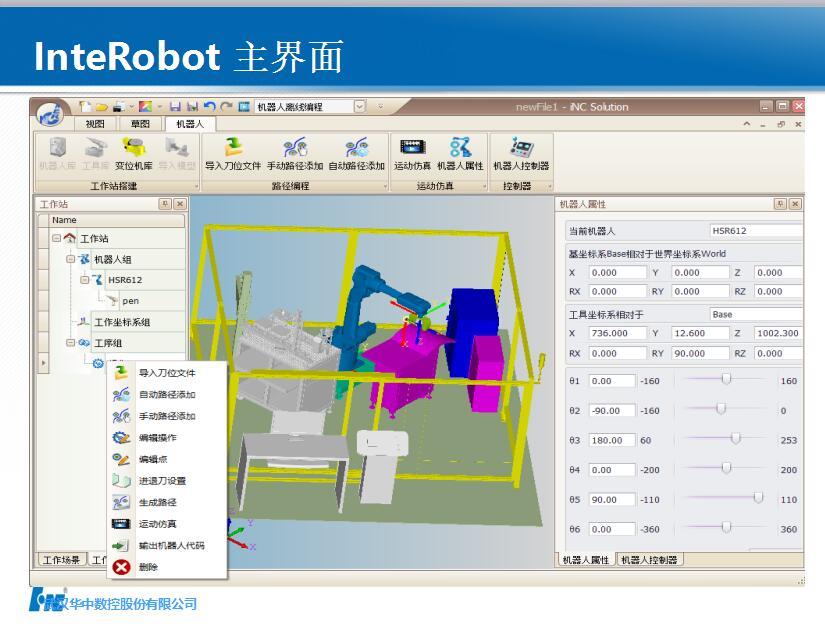
Task: Choose 手动路径添加 from the context menu
Action: point(167,416)
